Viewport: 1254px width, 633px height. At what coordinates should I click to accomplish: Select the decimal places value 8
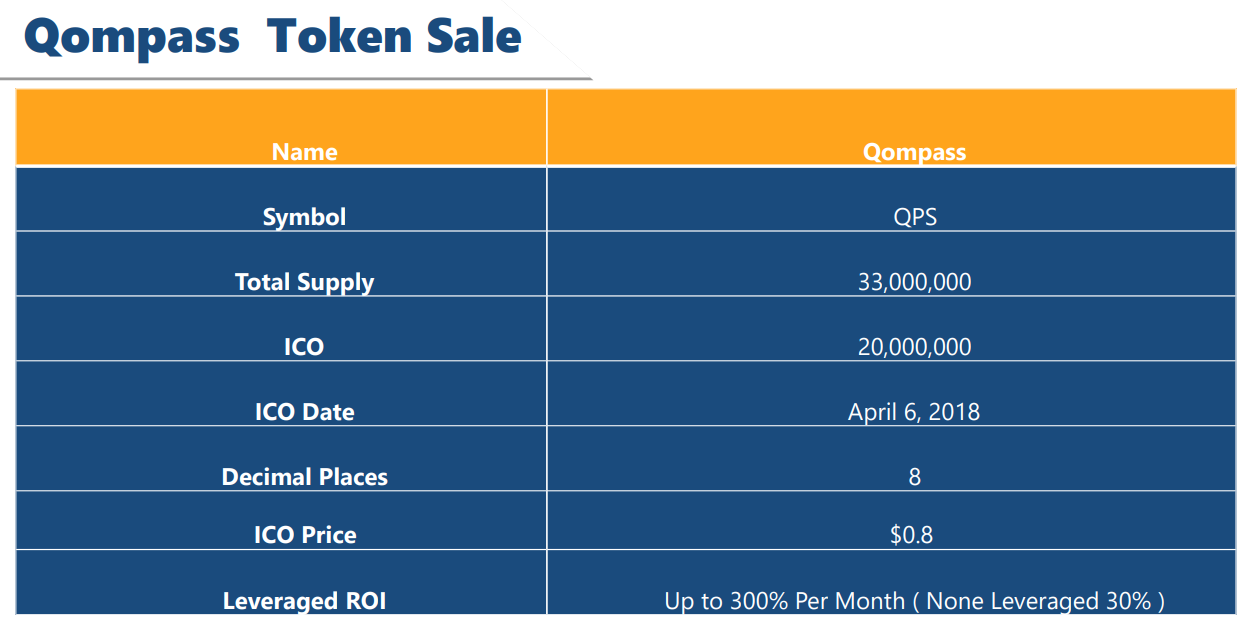pos(914,477)
